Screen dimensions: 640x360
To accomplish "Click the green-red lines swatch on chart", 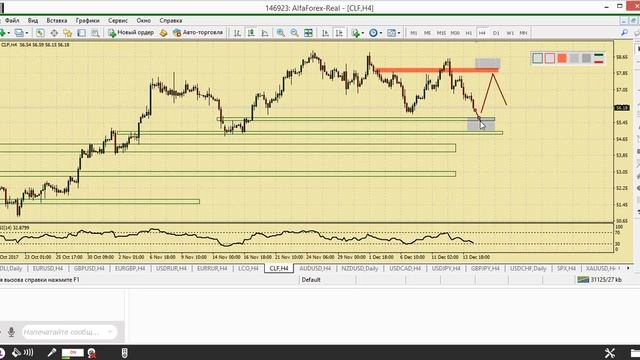I will 599,58.
